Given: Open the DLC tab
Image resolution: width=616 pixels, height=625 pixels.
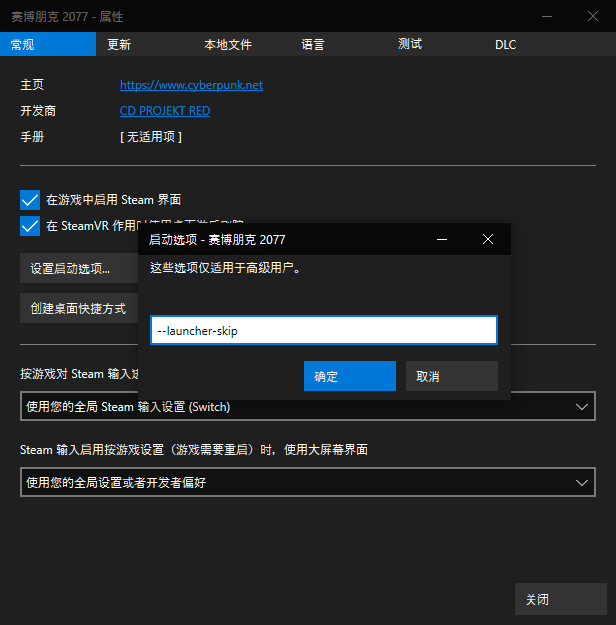Looking at the screenshot, I should [x=505, y=45].
